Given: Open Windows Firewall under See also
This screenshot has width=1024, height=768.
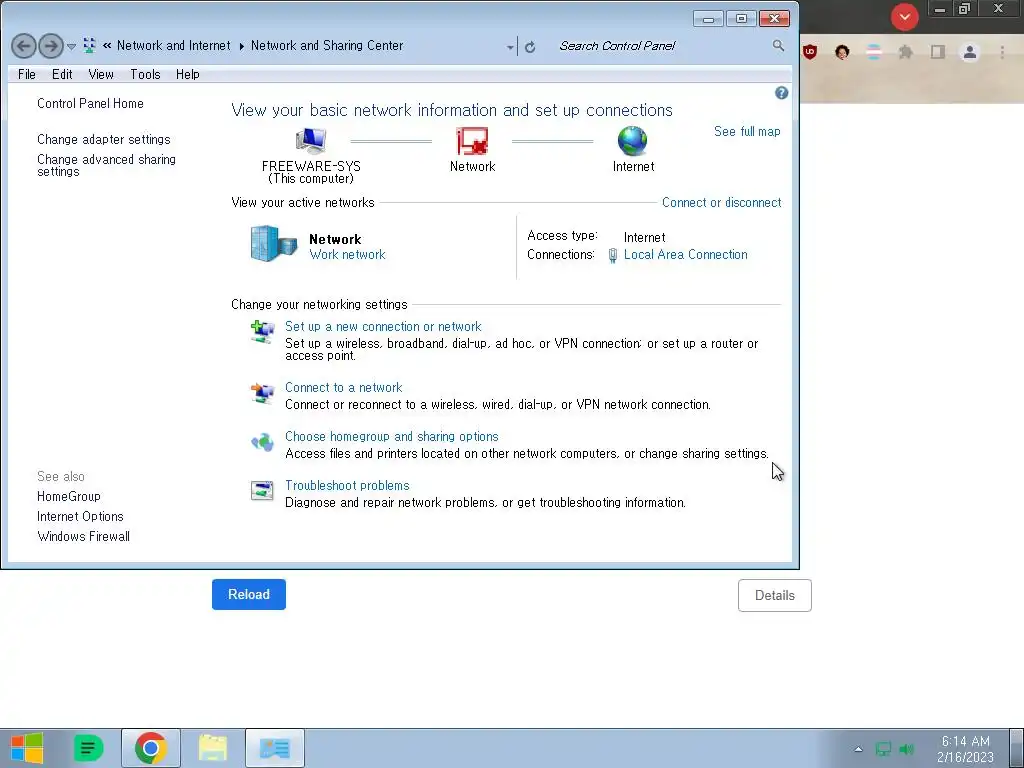Looking at the screenshot, I should [84, 536].
